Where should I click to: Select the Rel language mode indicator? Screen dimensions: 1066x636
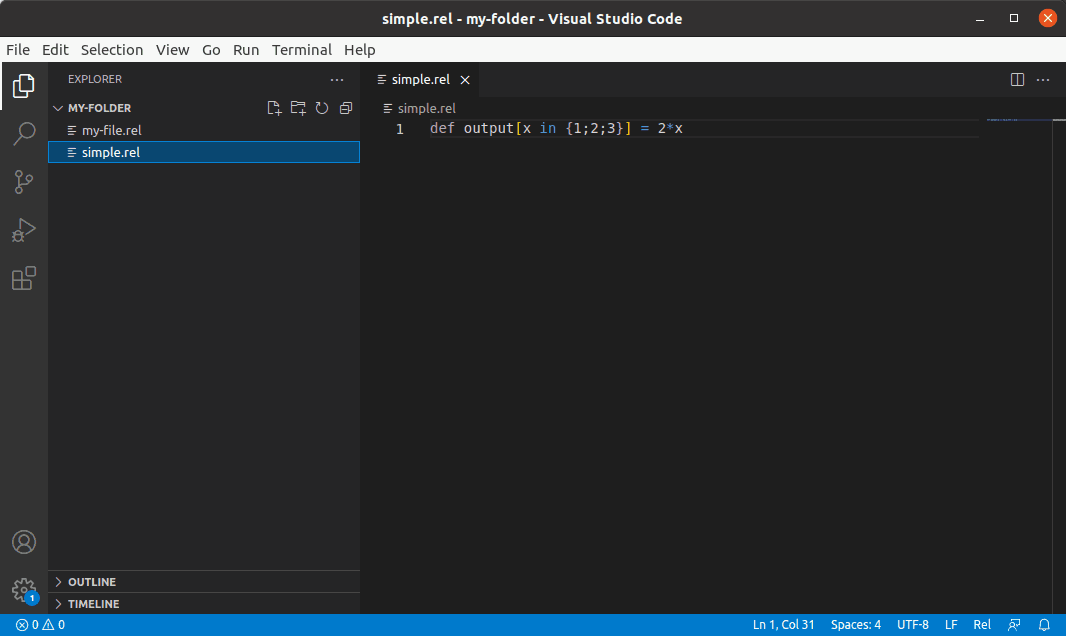(x=982, y=625)
